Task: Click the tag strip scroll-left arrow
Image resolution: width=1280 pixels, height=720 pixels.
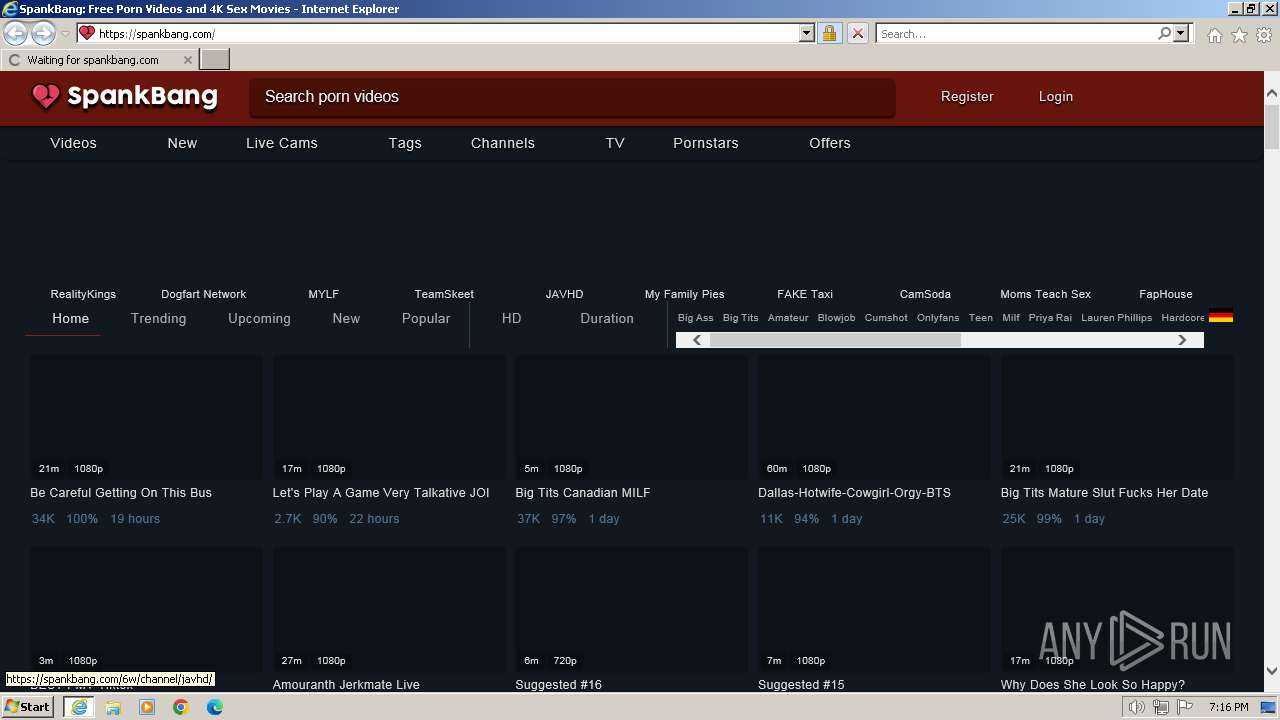Action: (x=697, y=340)
